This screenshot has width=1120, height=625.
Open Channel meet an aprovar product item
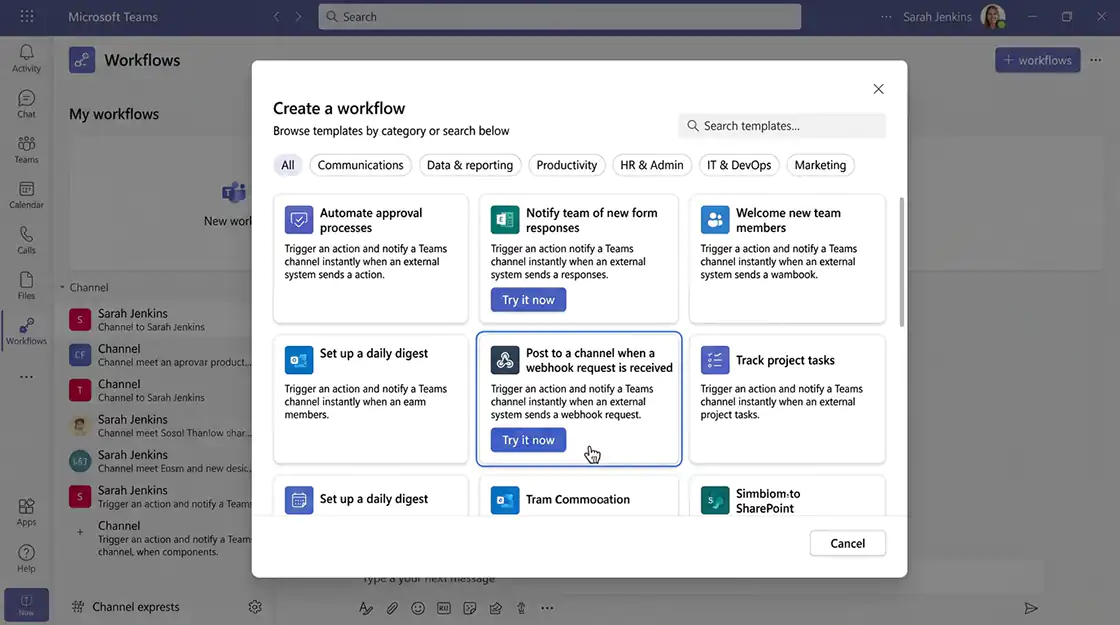pyautogui.click(x=160, y=355)
